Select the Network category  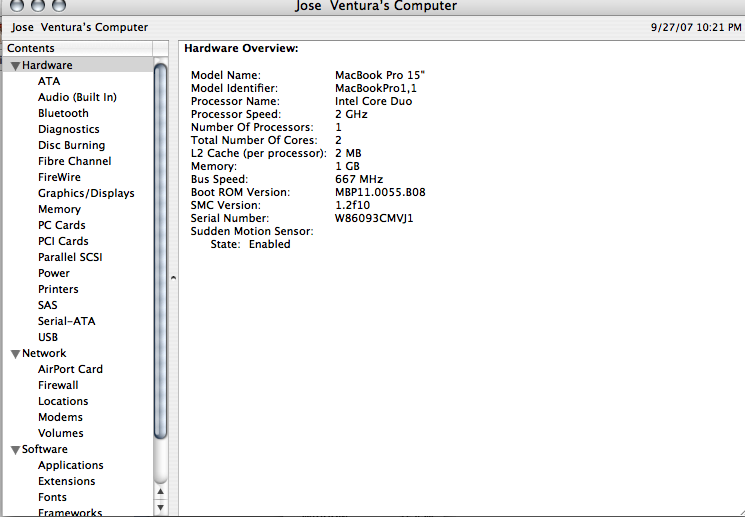44,353
